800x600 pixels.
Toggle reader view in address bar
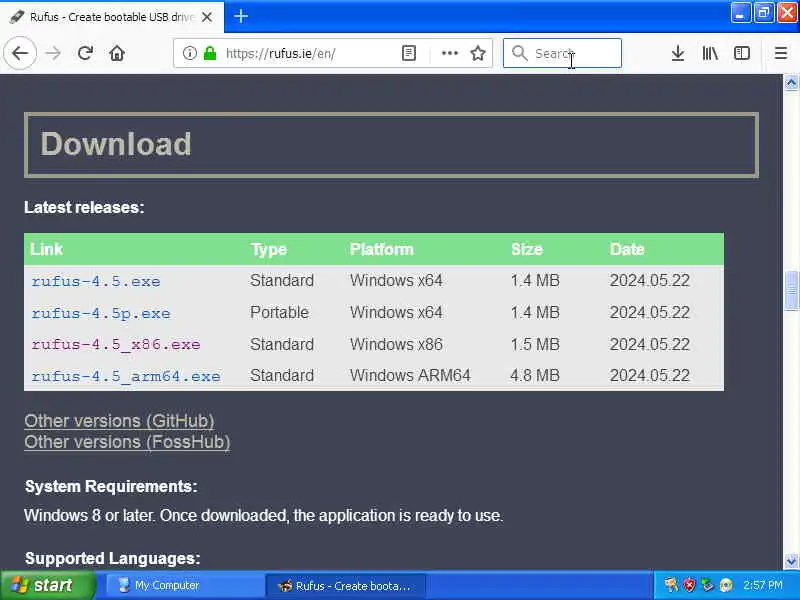tap(409, 53)
